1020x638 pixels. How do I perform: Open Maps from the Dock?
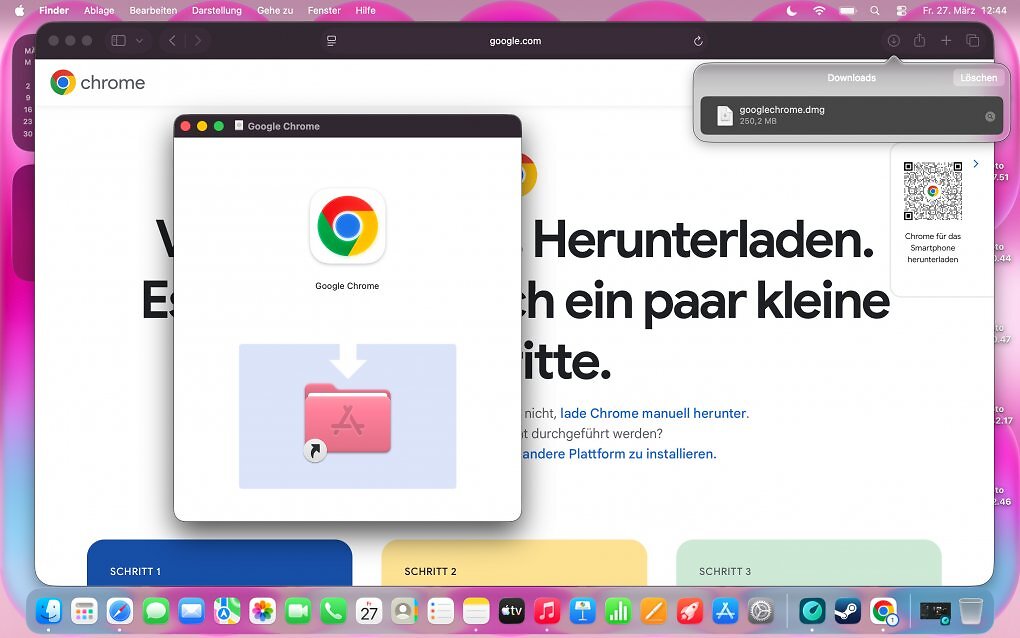click(x=227, y=611)
